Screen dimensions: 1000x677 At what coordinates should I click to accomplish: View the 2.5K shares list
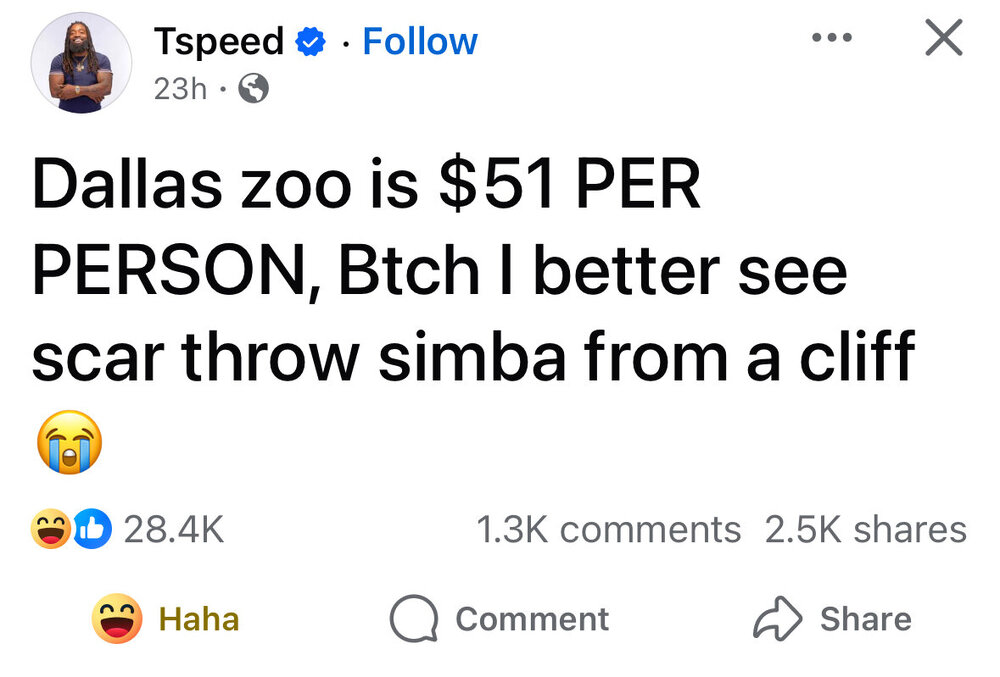865,529
